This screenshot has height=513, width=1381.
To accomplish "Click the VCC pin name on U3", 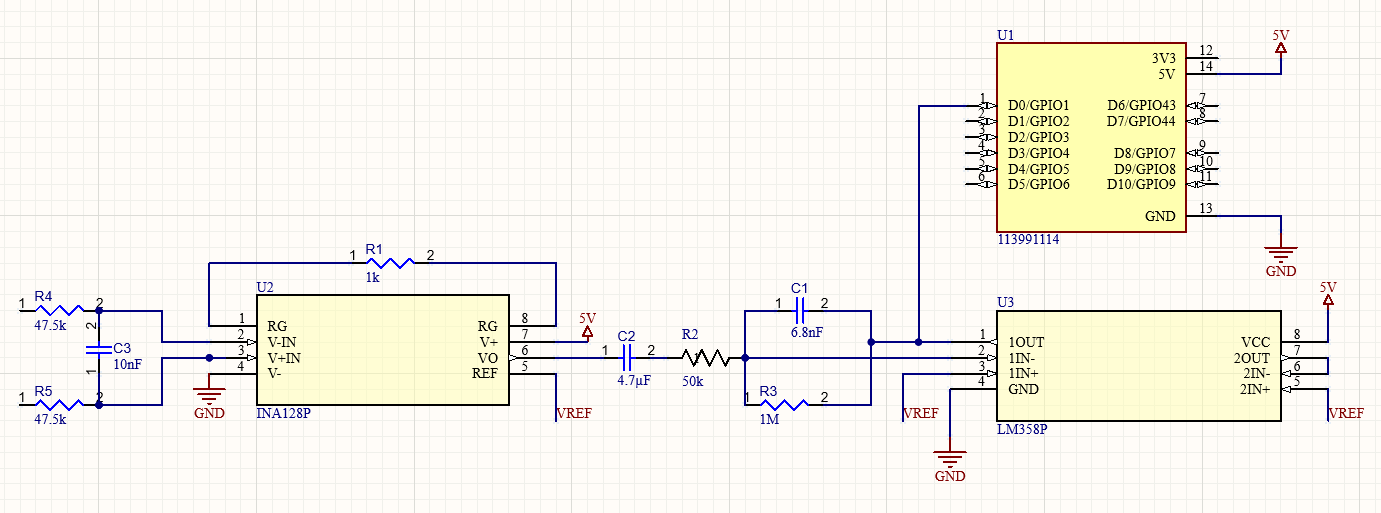I will 1256,342.
